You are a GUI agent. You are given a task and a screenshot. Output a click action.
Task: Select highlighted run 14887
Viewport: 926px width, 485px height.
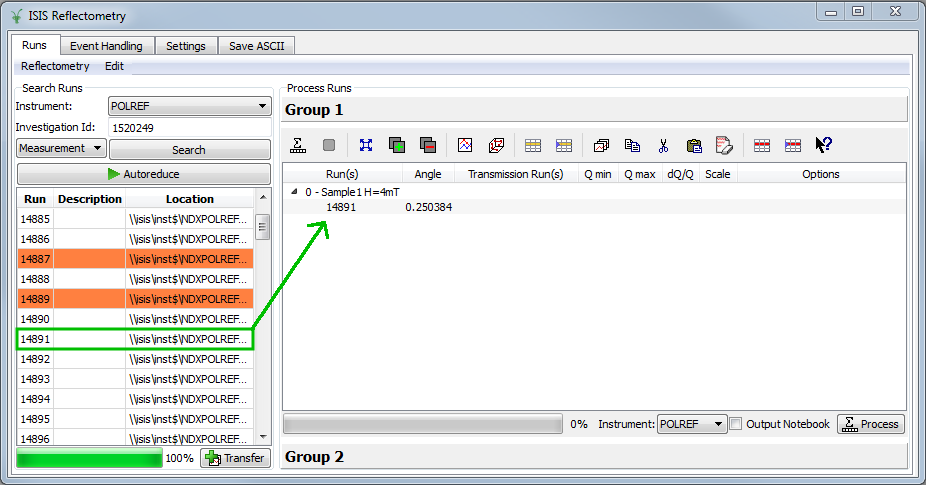[x=135, y=259]
